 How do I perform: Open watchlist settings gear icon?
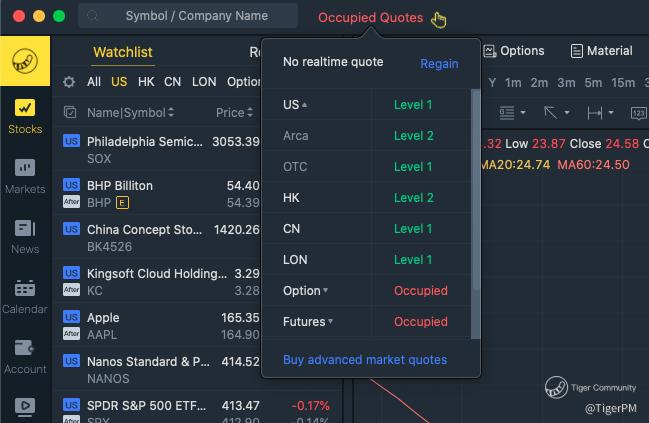click(x=69, y=82)
